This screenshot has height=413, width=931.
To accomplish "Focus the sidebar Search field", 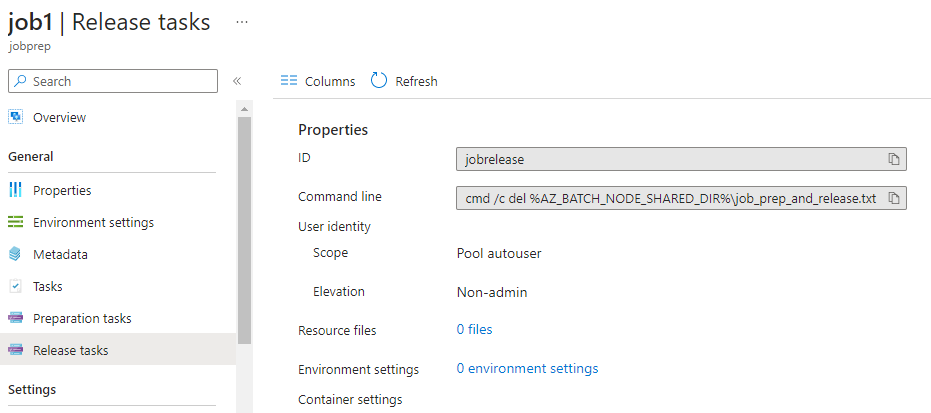I will pyautogui.click(x=113, y=81).
